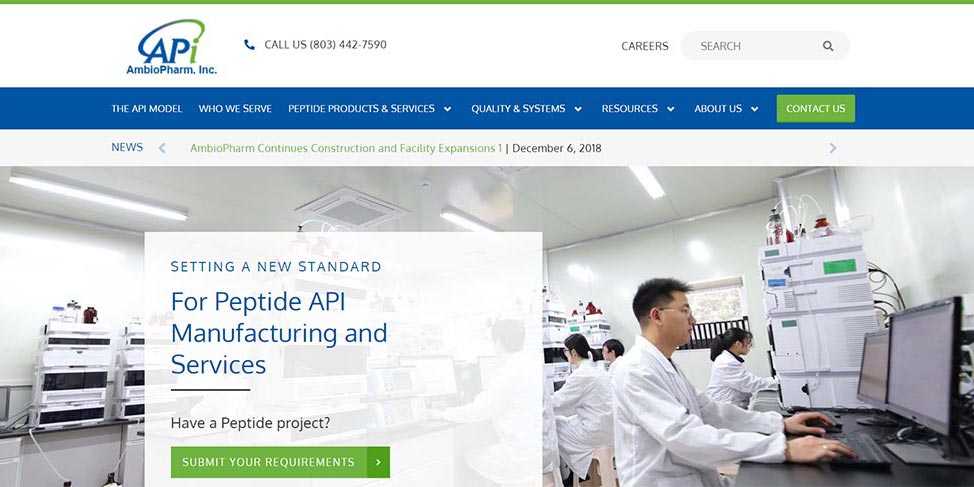The height and width of the screenshot is (487, 974).
Task: Open the Facility Expansions news headline
Action: tap(346, 148)
